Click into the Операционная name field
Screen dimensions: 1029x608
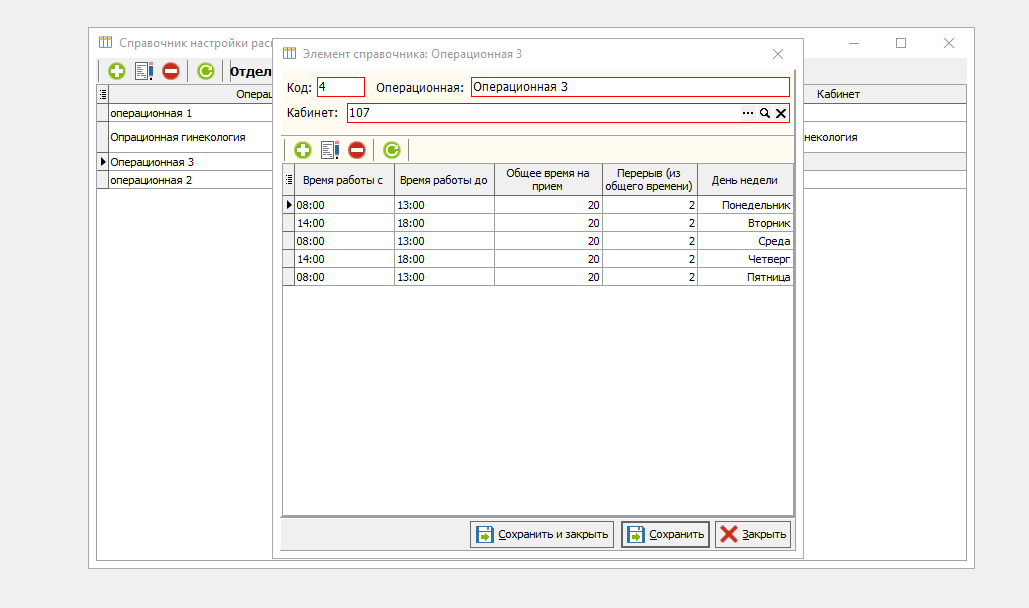[x=629, y=87]
